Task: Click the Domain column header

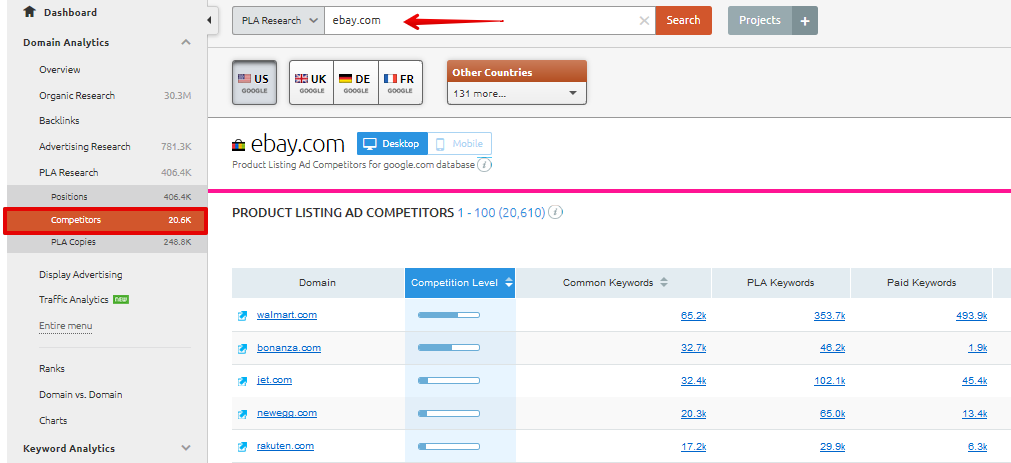Action: tap(318, 282)
